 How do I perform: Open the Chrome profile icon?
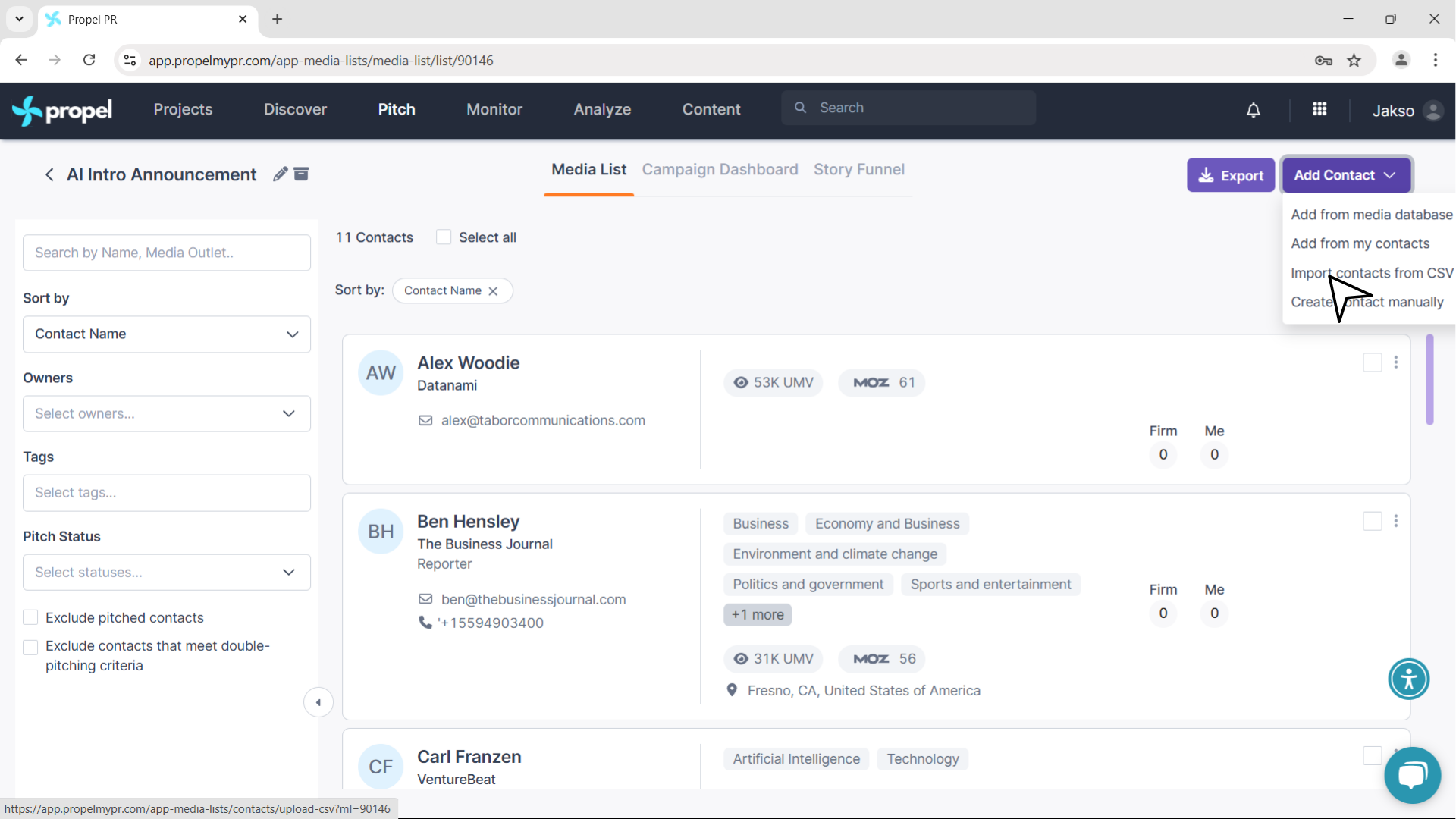point(1401,60)
